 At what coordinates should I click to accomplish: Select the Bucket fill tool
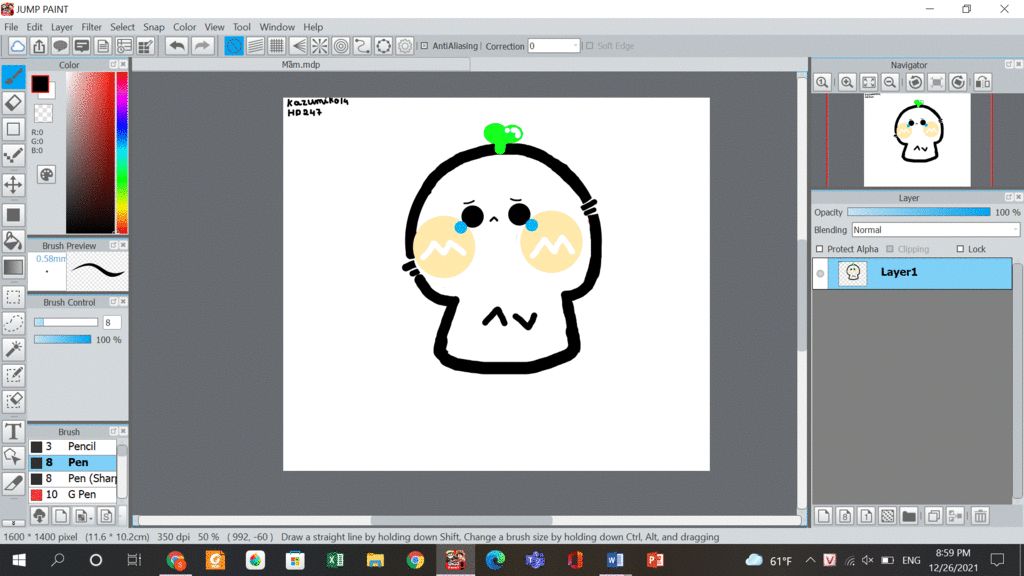[13, 241]
